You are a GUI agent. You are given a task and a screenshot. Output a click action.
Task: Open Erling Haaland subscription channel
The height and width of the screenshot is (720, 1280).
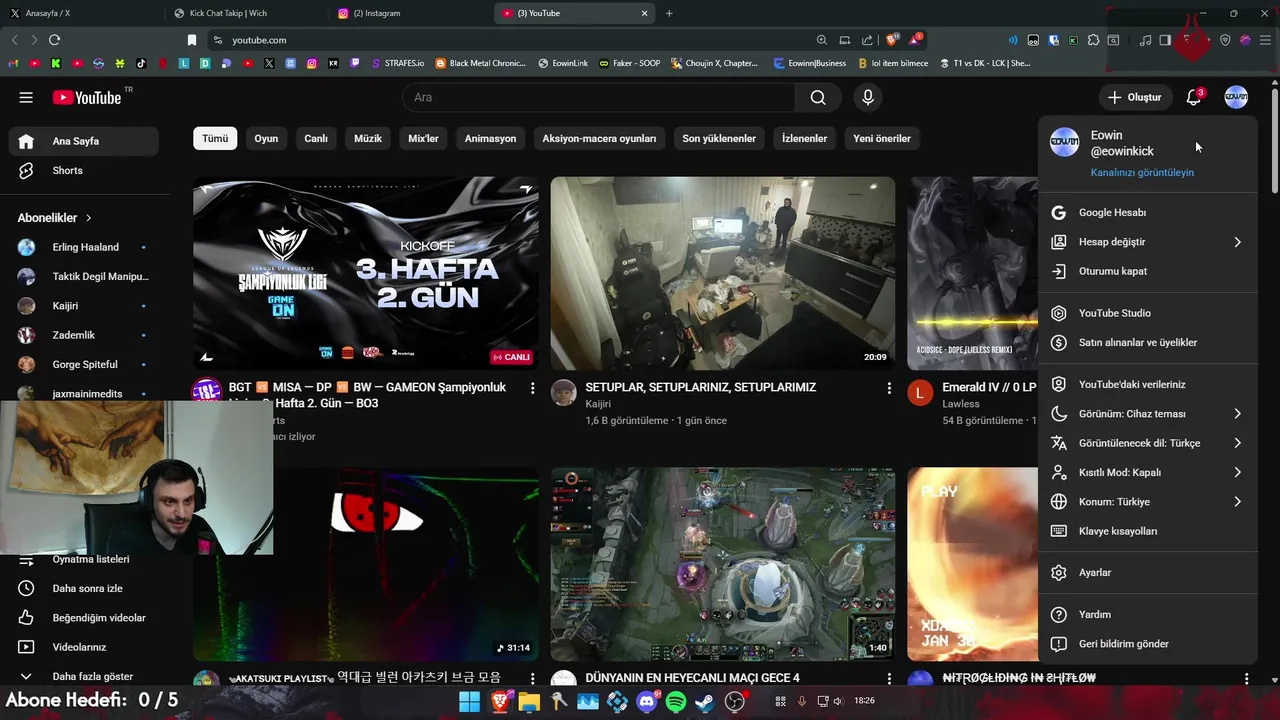pos(83,247)
